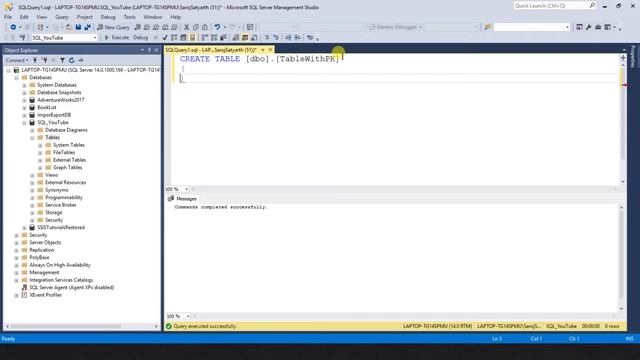Click the Quick Launch magnifier icon
The width and height of the screenshot is (640, 360).
point(592,5)
